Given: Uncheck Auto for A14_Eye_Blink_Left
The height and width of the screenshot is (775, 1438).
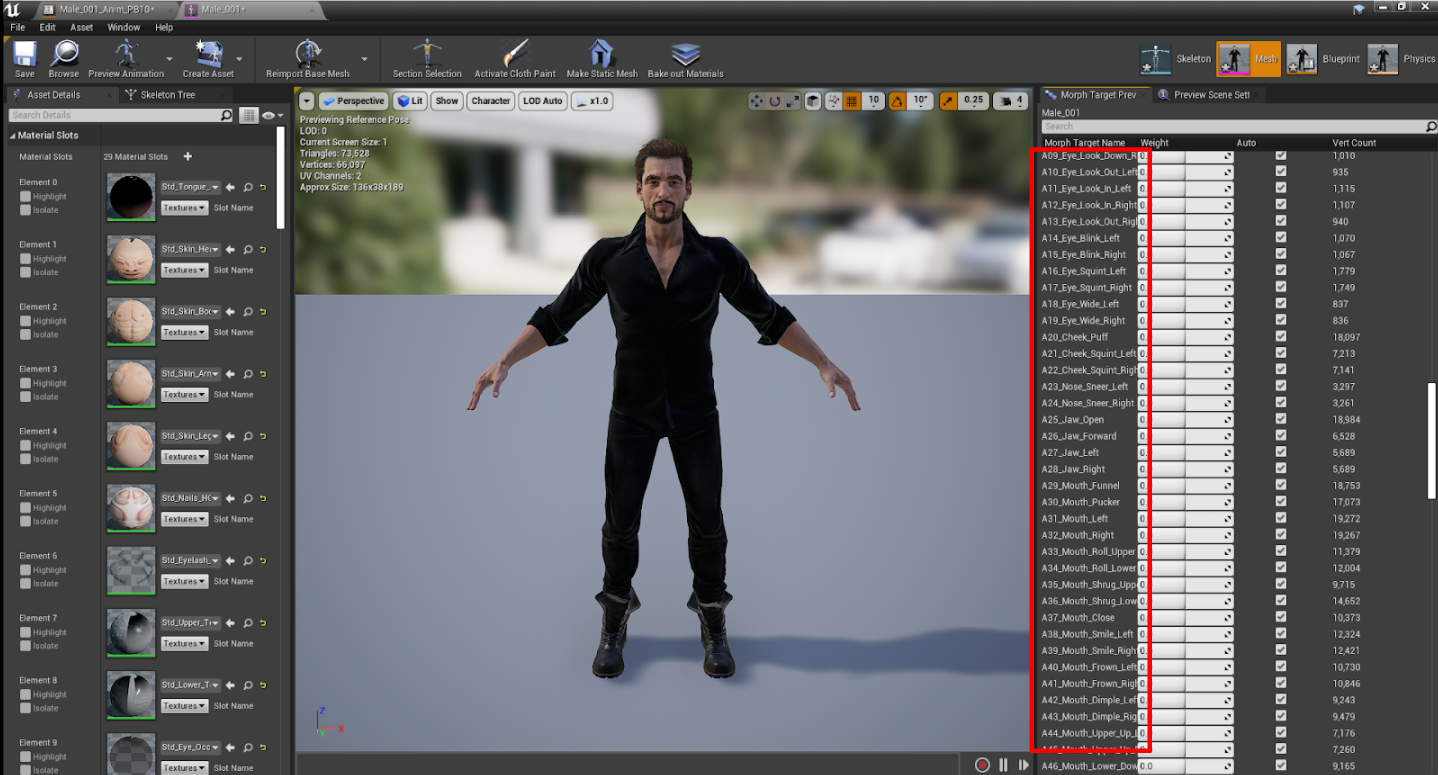Looking at the screenshot, I should coord(1281,238).
